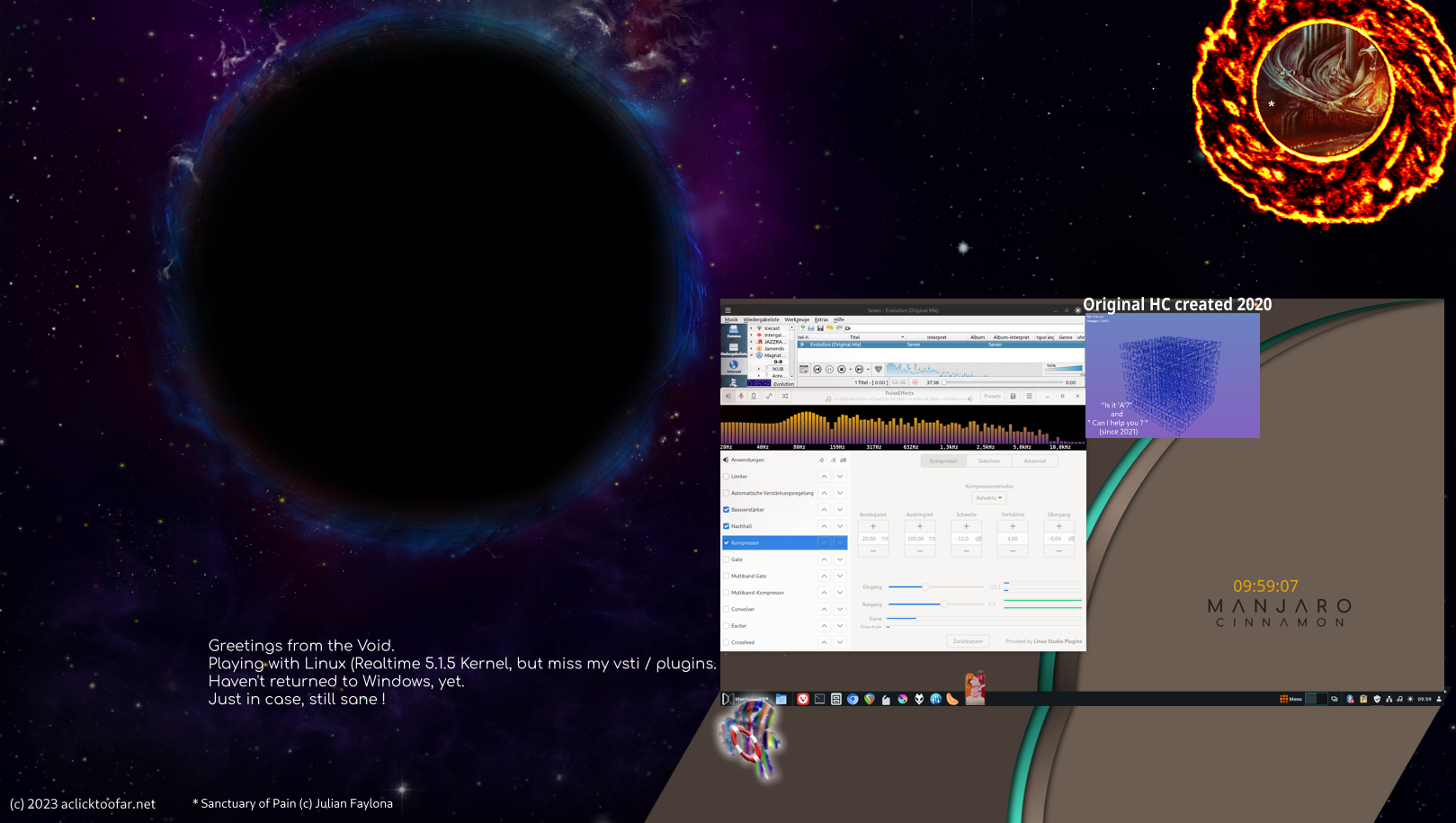Image resolution: width=1456 pixels, height=823 pixels.
Task: Open the Wiedergabeliste sidebar icon
Action: [x=734, y=349]
